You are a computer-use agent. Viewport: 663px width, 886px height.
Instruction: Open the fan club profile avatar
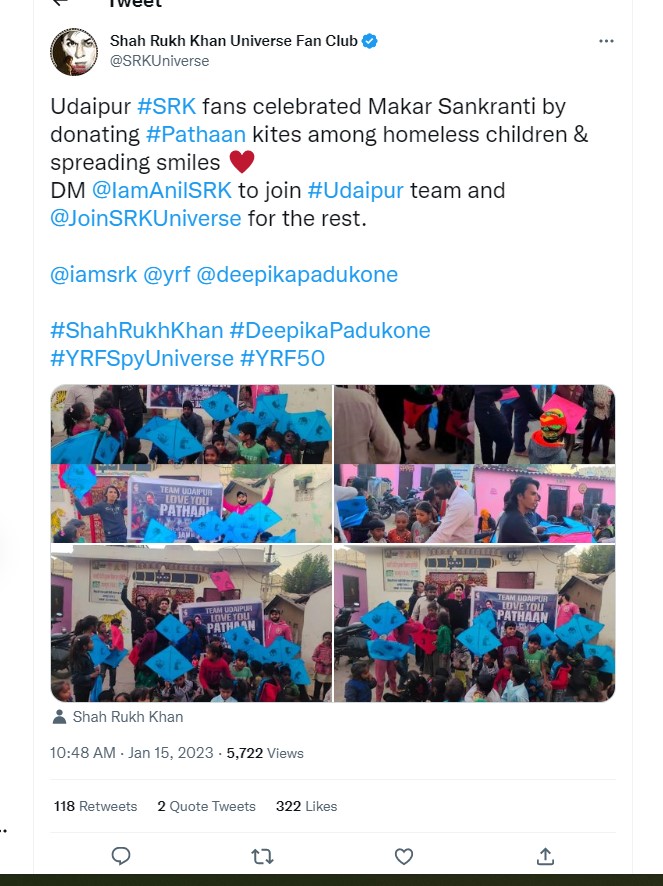click(x=73, y=51)
